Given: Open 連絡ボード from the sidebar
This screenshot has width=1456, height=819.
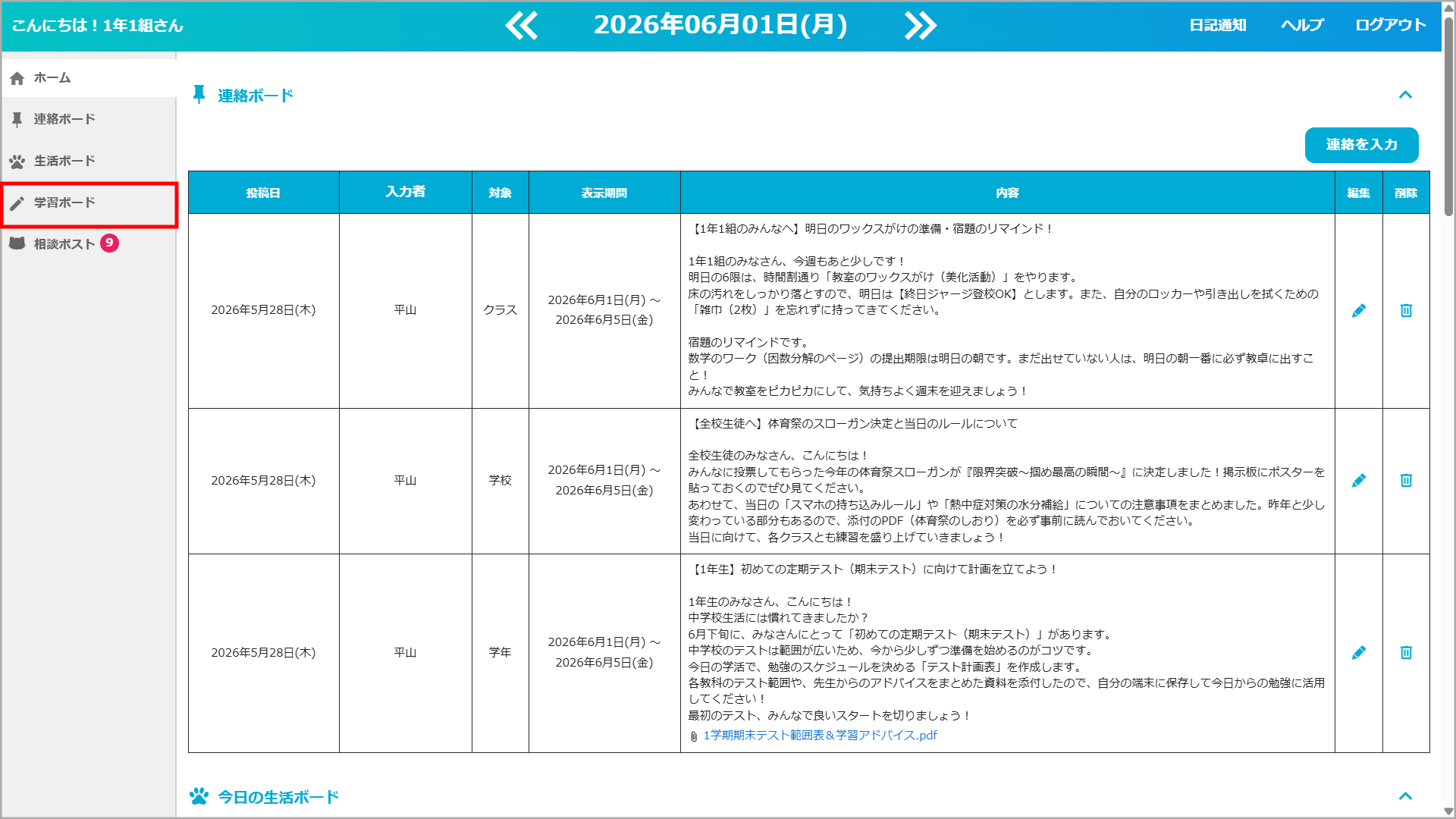Looking at the screenshot, I should click(89, 119).
